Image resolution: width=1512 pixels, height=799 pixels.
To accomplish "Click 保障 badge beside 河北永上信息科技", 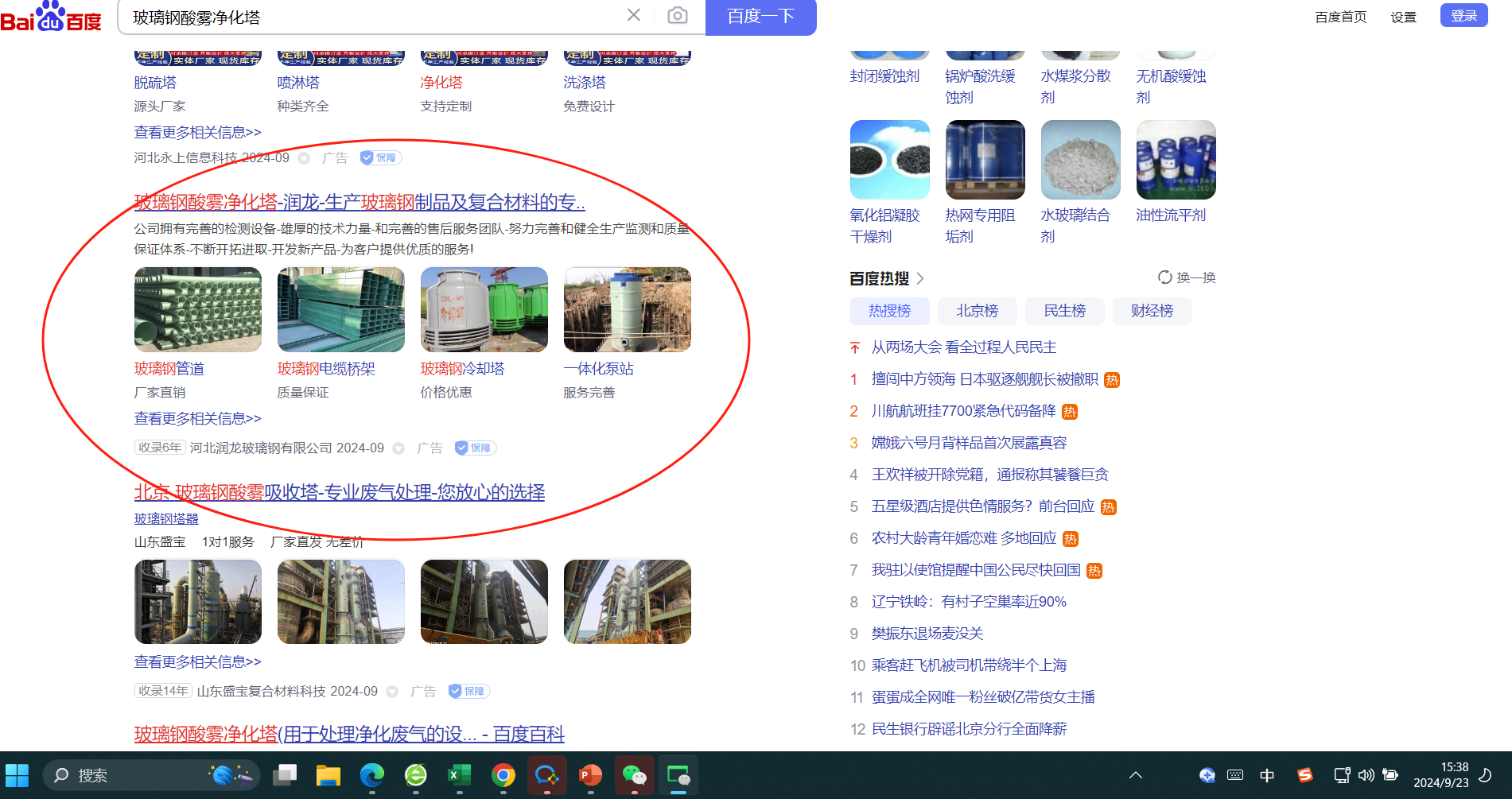I will click(381, 158).
